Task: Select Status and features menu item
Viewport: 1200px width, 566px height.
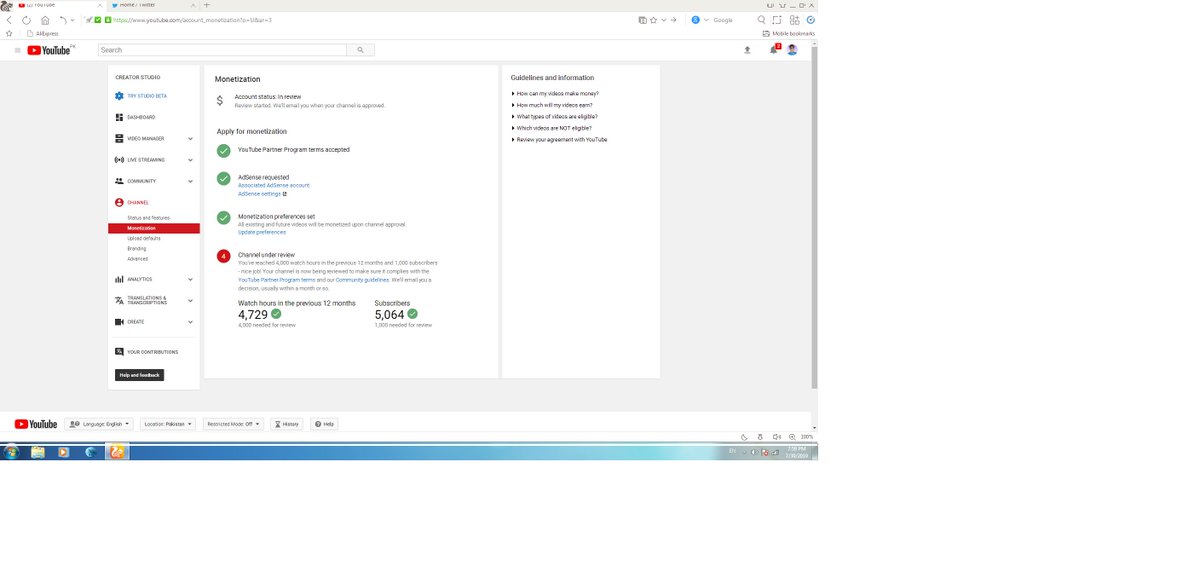Action: tap(148, 218)
